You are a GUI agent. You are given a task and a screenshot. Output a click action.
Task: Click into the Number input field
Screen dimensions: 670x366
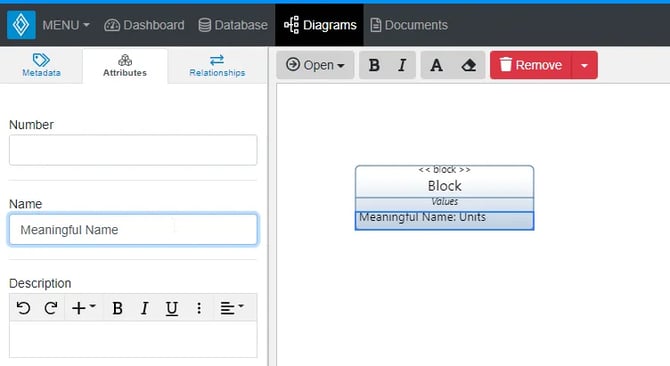tap(133, 150)
